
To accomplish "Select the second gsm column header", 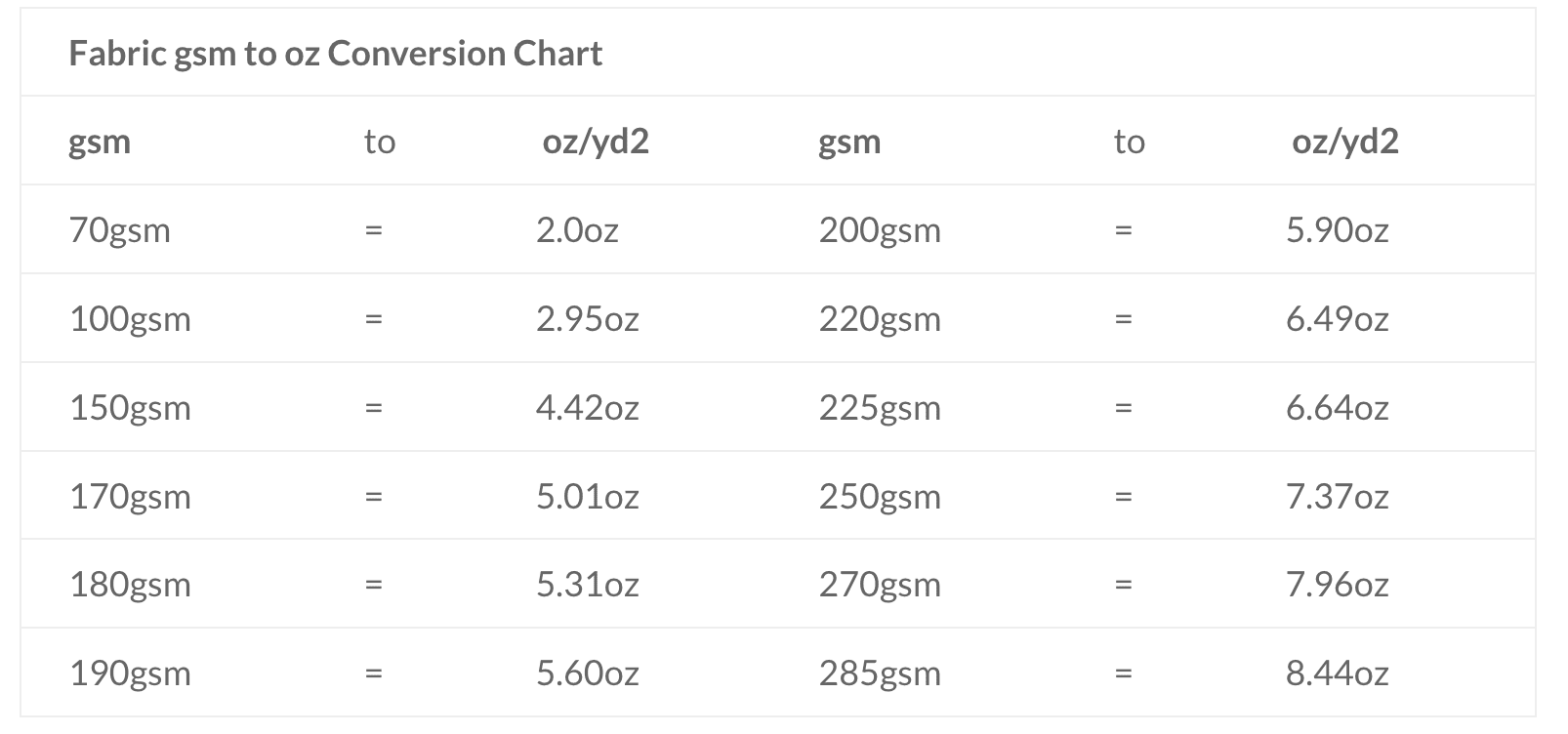I will [x=849, y=143].
